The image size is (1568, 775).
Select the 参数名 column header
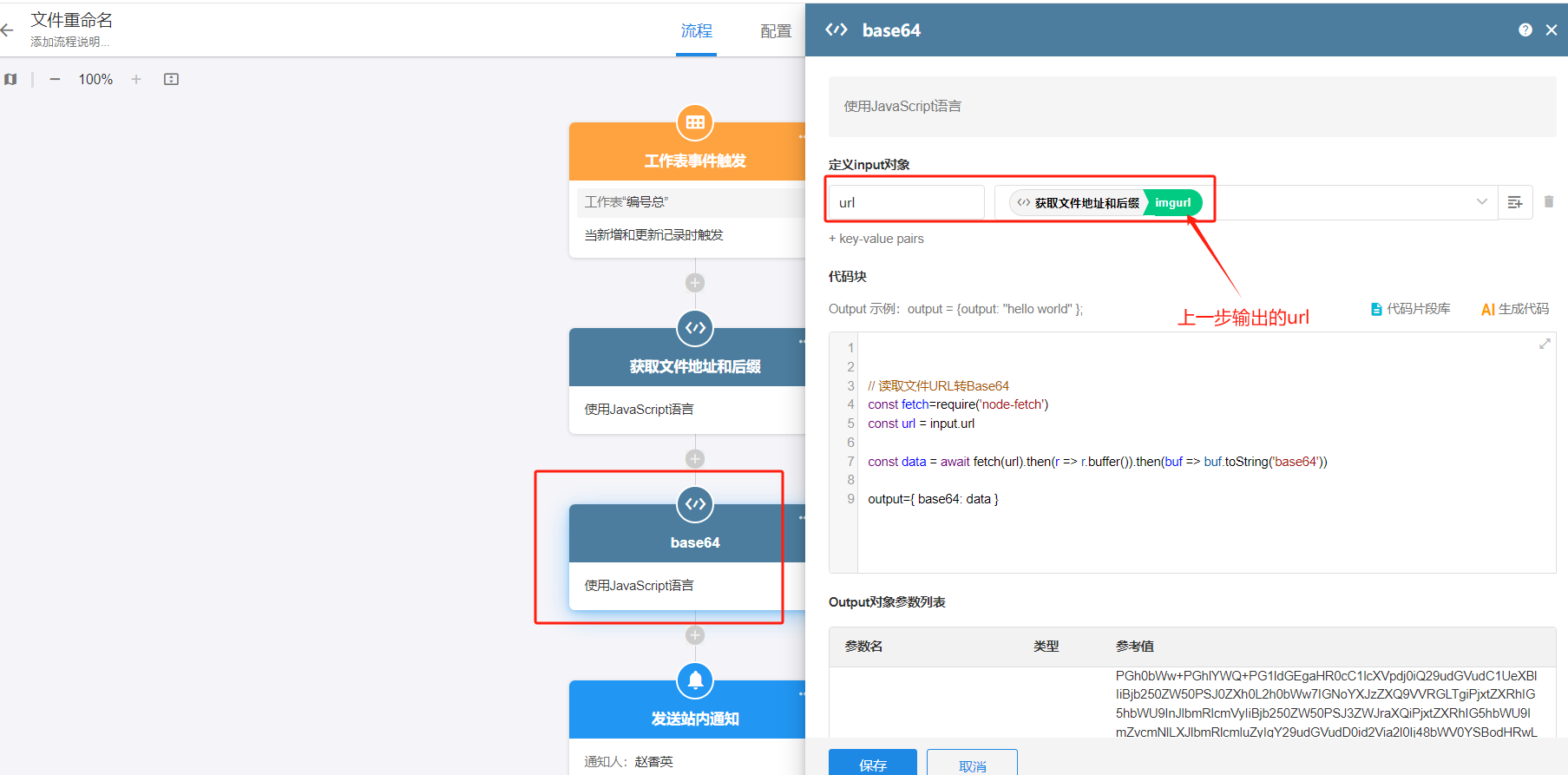(x=864, y=647)
